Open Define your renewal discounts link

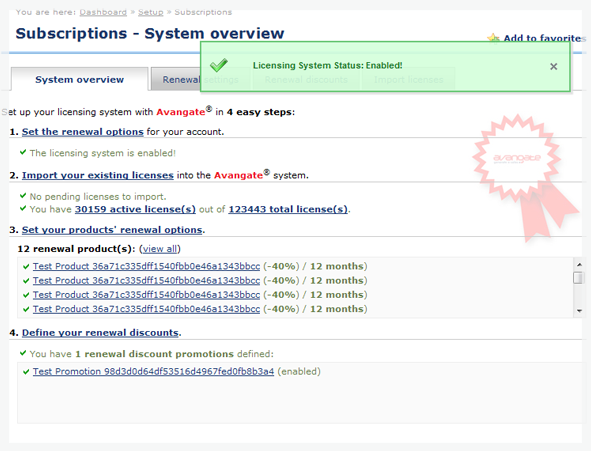pyautogui.click(x=100, y=333)
